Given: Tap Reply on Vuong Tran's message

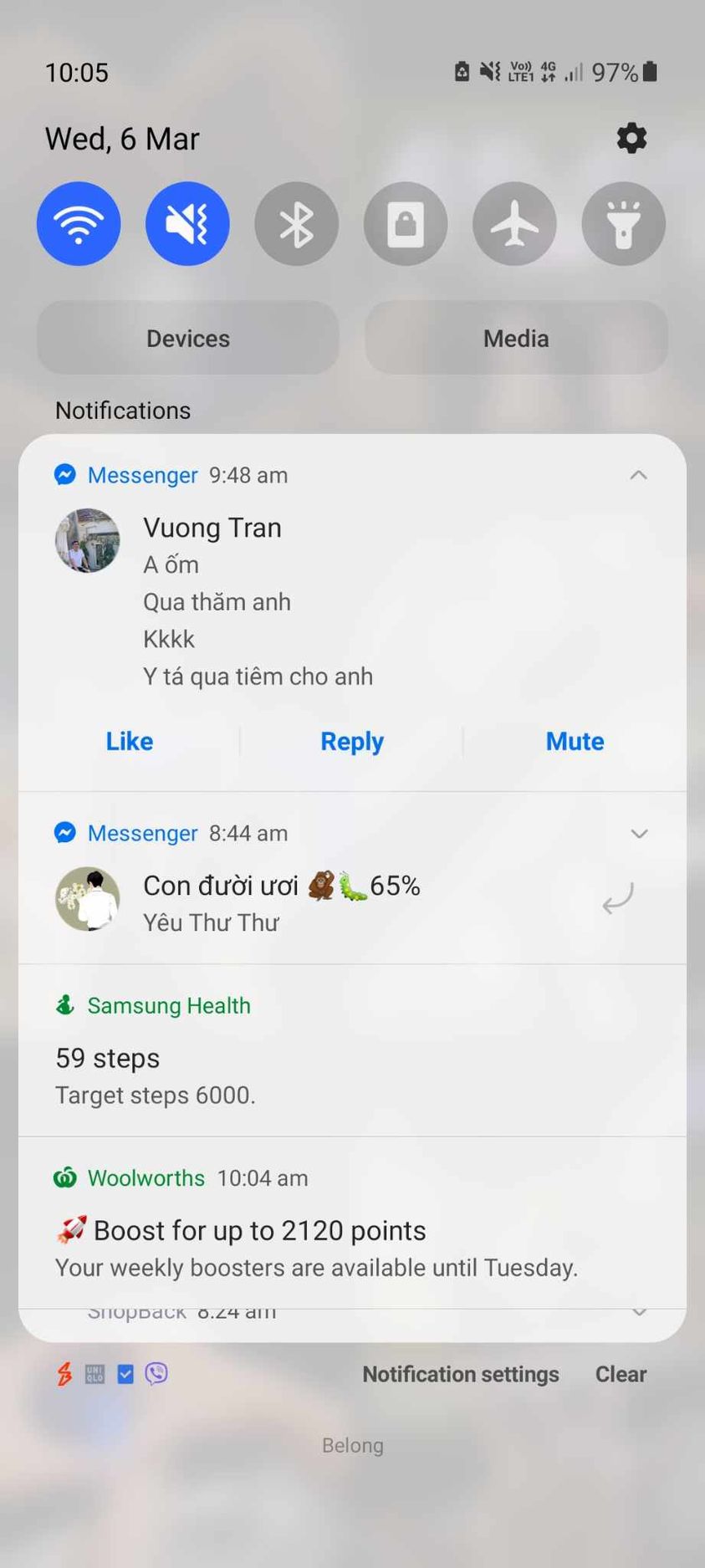Looking at the screenshot, I should [x=352, y=741].
